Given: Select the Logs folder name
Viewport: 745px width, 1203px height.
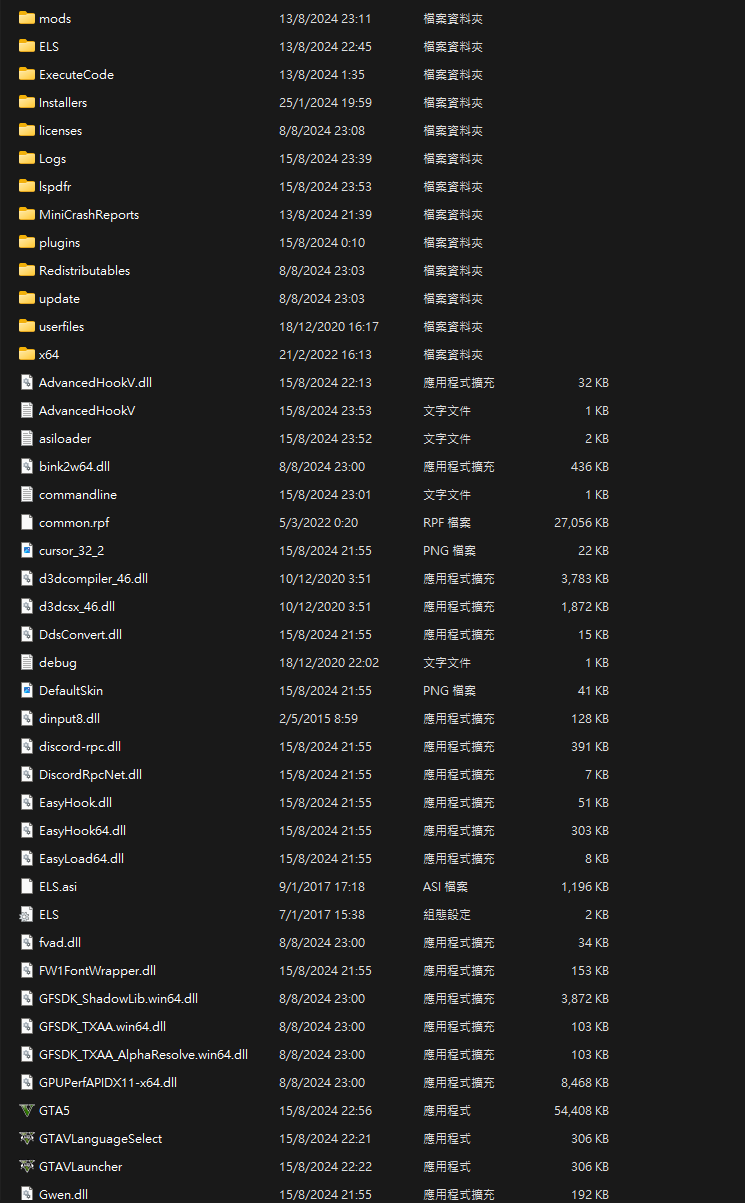Looking at the screenshot, I should [52, 158].
